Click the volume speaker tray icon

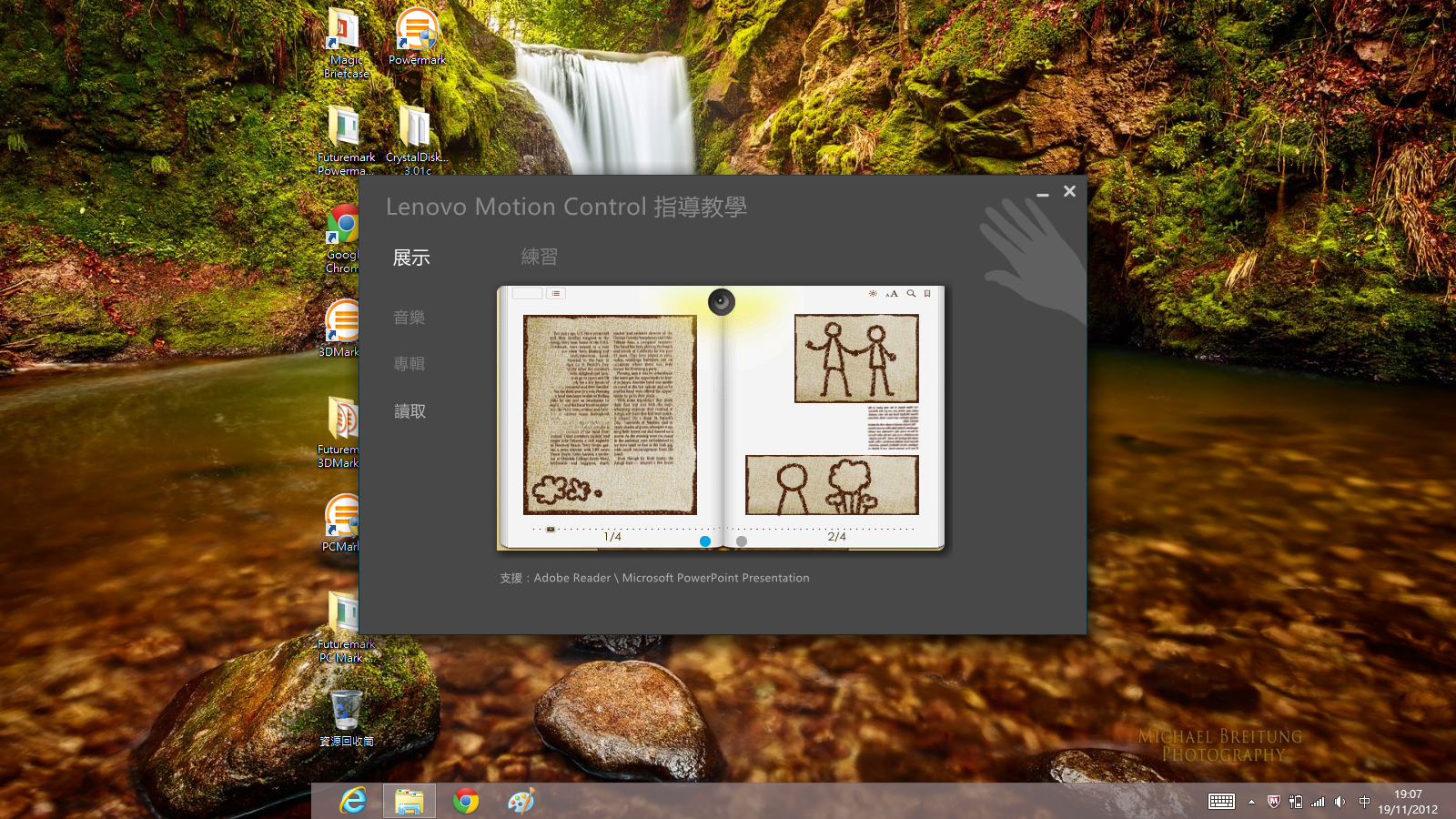(1340, 802)
